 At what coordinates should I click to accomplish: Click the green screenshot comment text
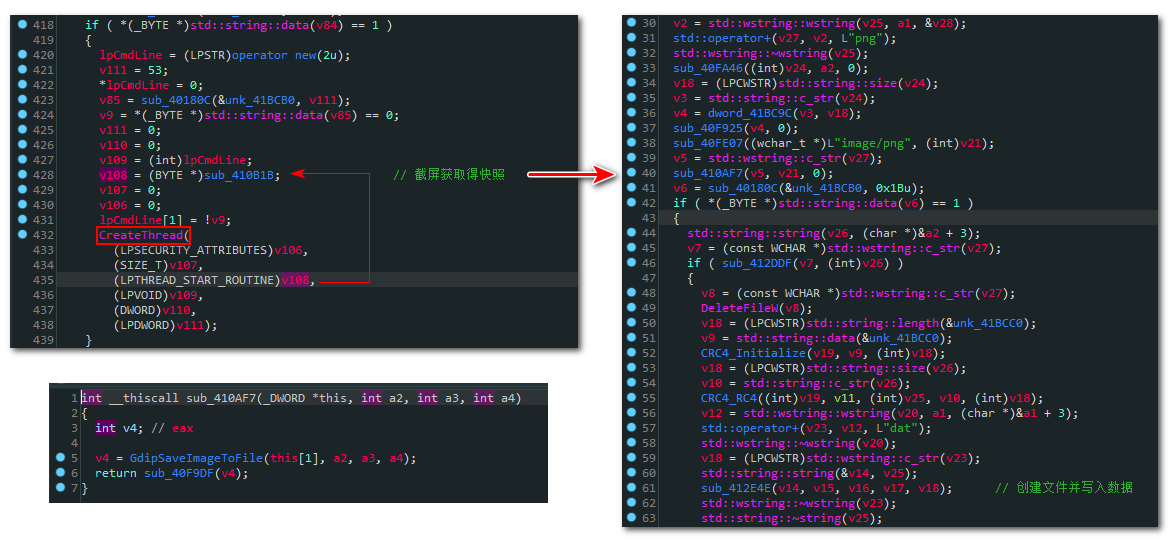[448, 175]
